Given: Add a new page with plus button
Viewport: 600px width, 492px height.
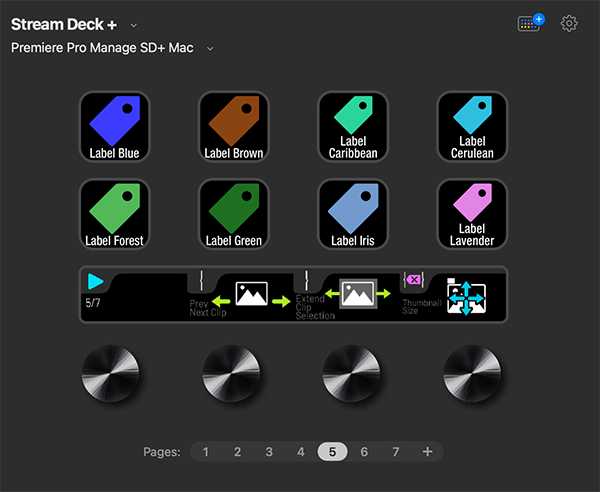Looking at the screenshot, I should point(427,452).
